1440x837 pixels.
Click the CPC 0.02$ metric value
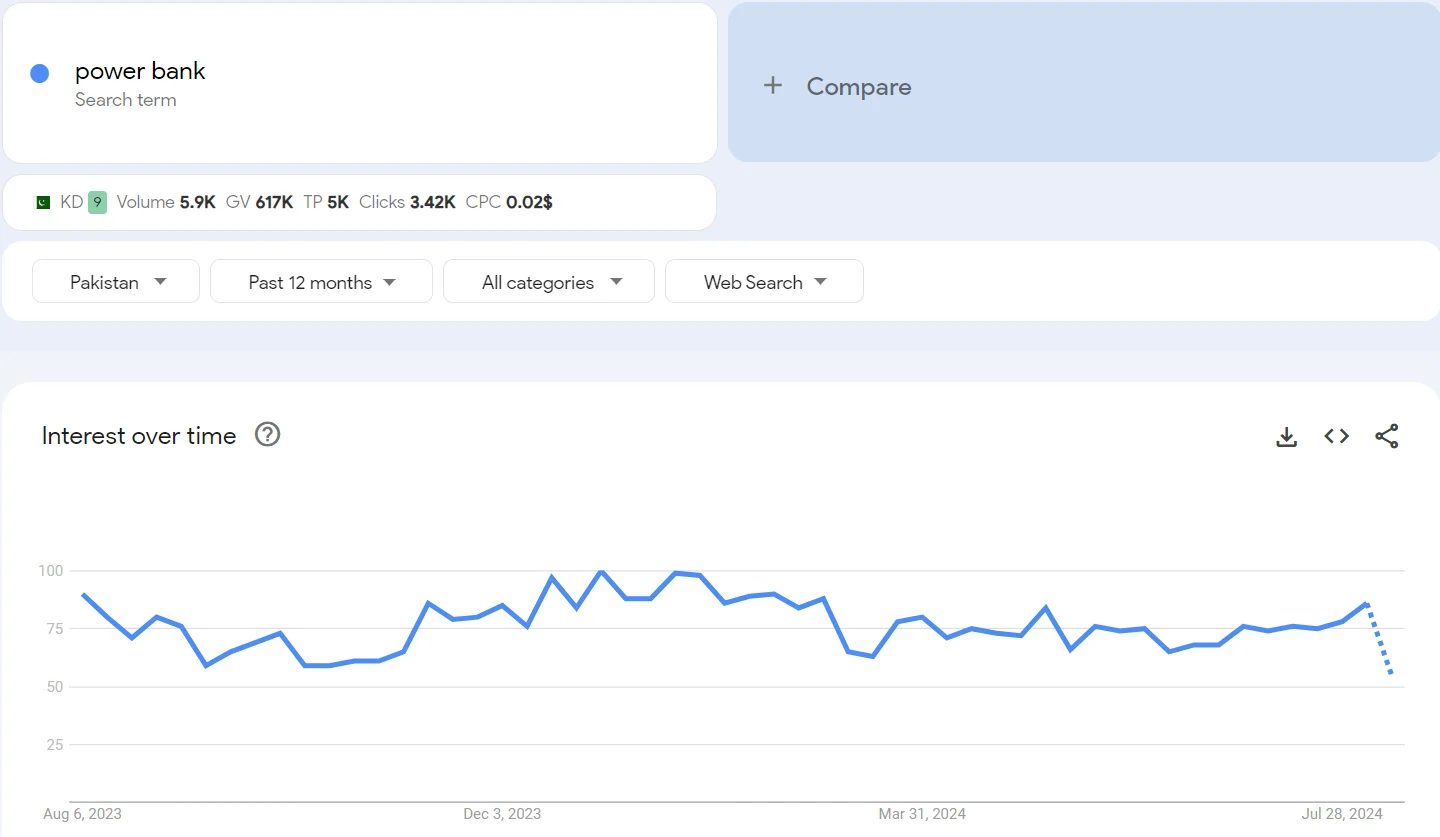tap(509, 201)
